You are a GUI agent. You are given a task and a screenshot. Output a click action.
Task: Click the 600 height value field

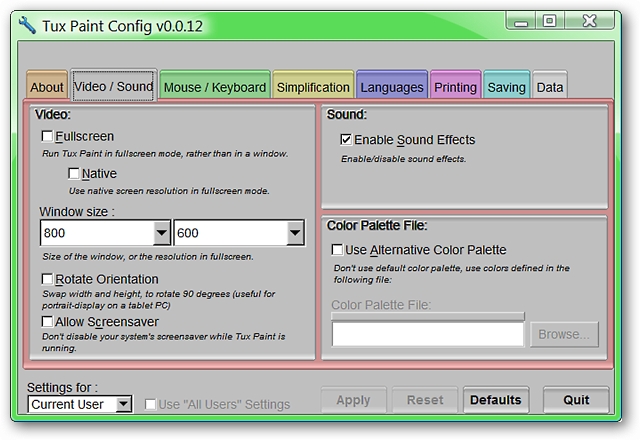[x=231, y=233]
